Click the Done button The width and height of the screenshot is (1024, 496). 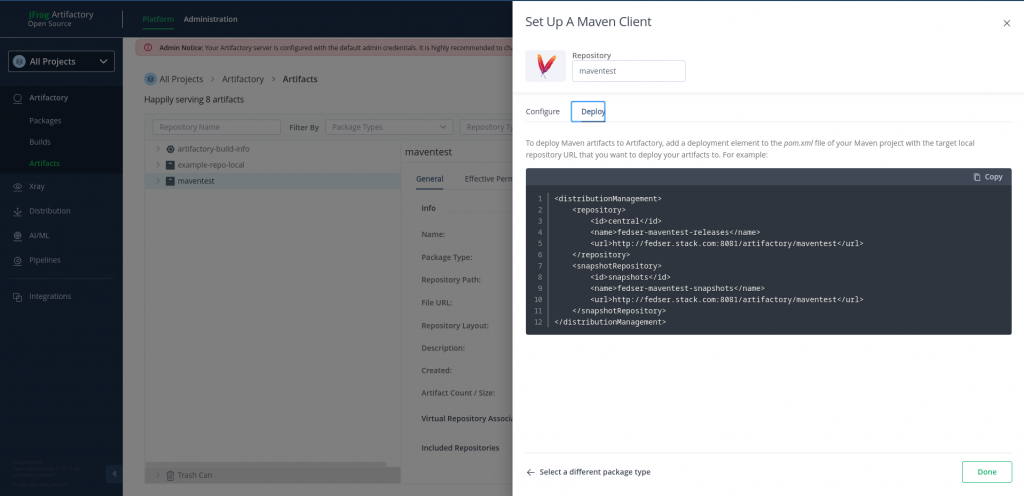pos(986,472)
